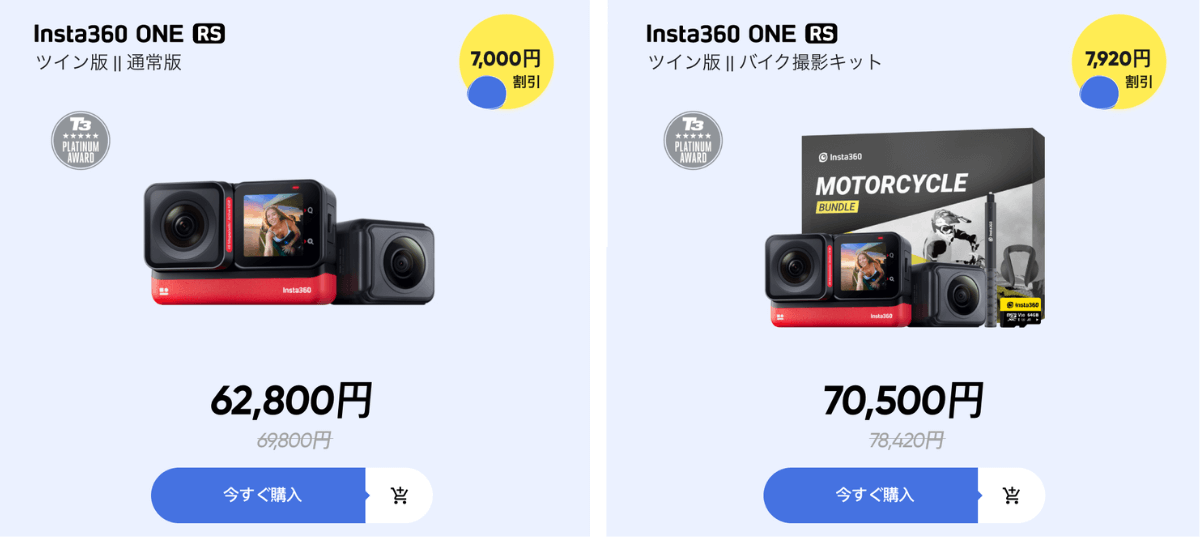Click the 70,500円 price text
Screen dimensions: 1200x537
point(903,400)
